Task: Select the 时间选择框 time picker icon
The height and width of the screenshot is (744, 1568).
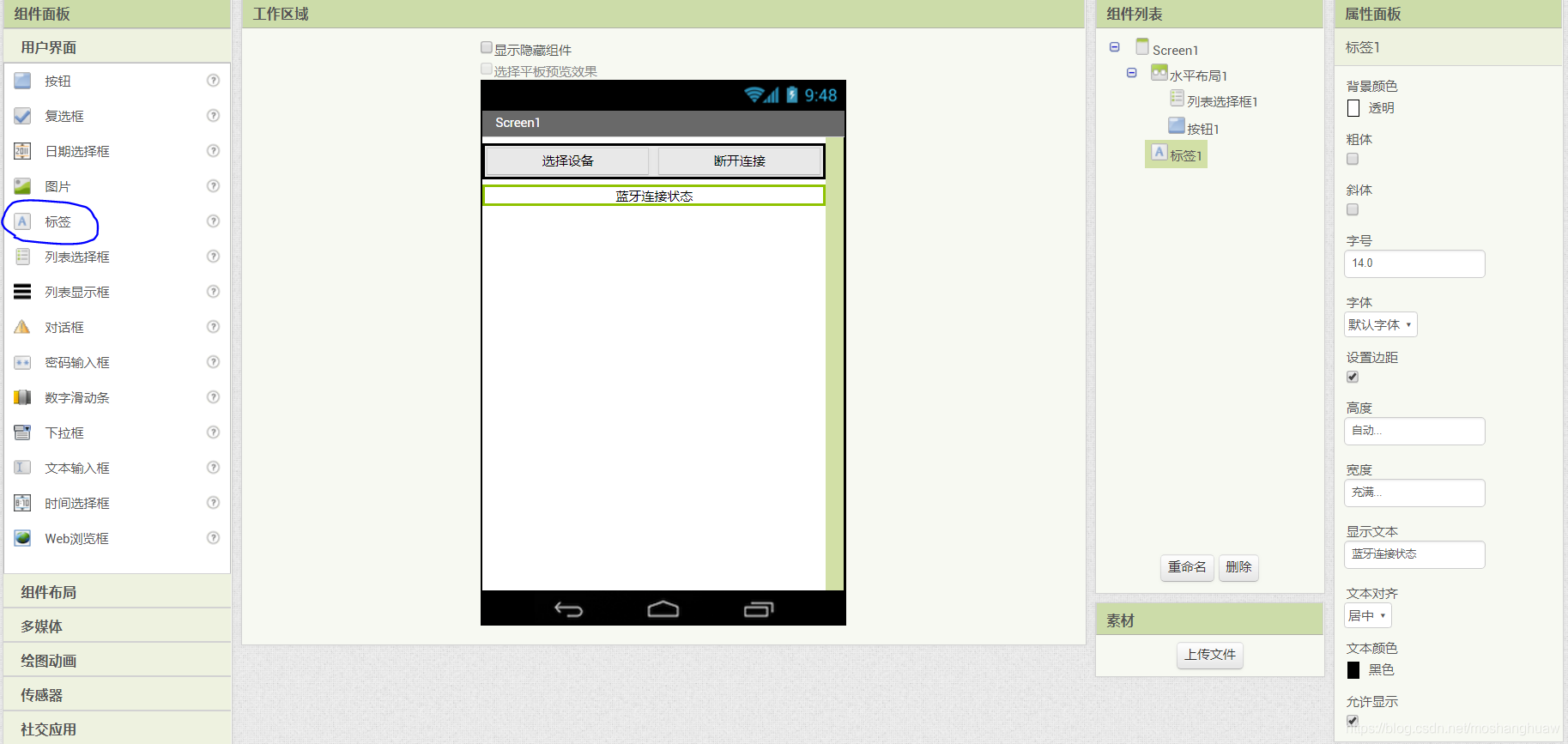Action: tap(22, 503)
